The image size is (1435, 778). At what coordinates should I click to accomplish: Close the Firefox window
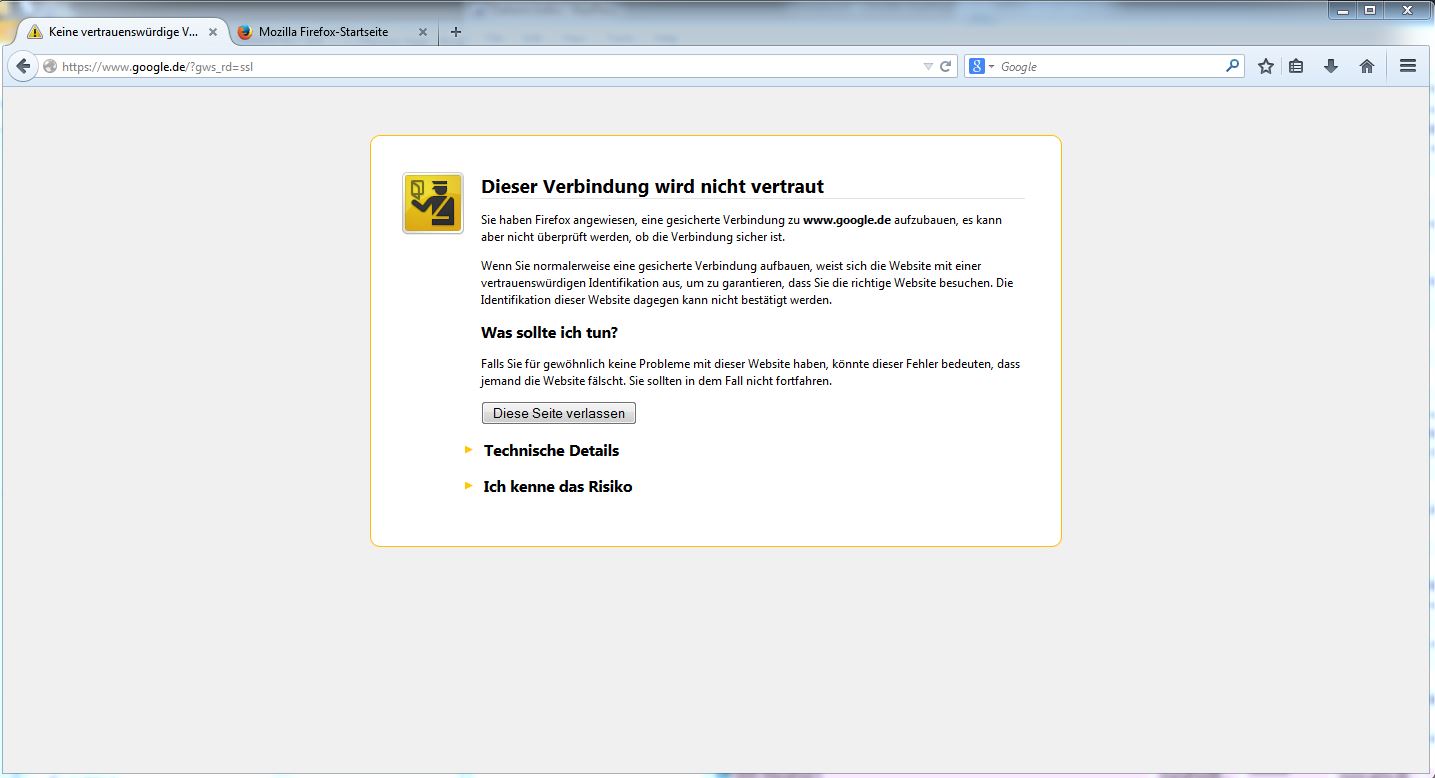[x=1406, y=10]
